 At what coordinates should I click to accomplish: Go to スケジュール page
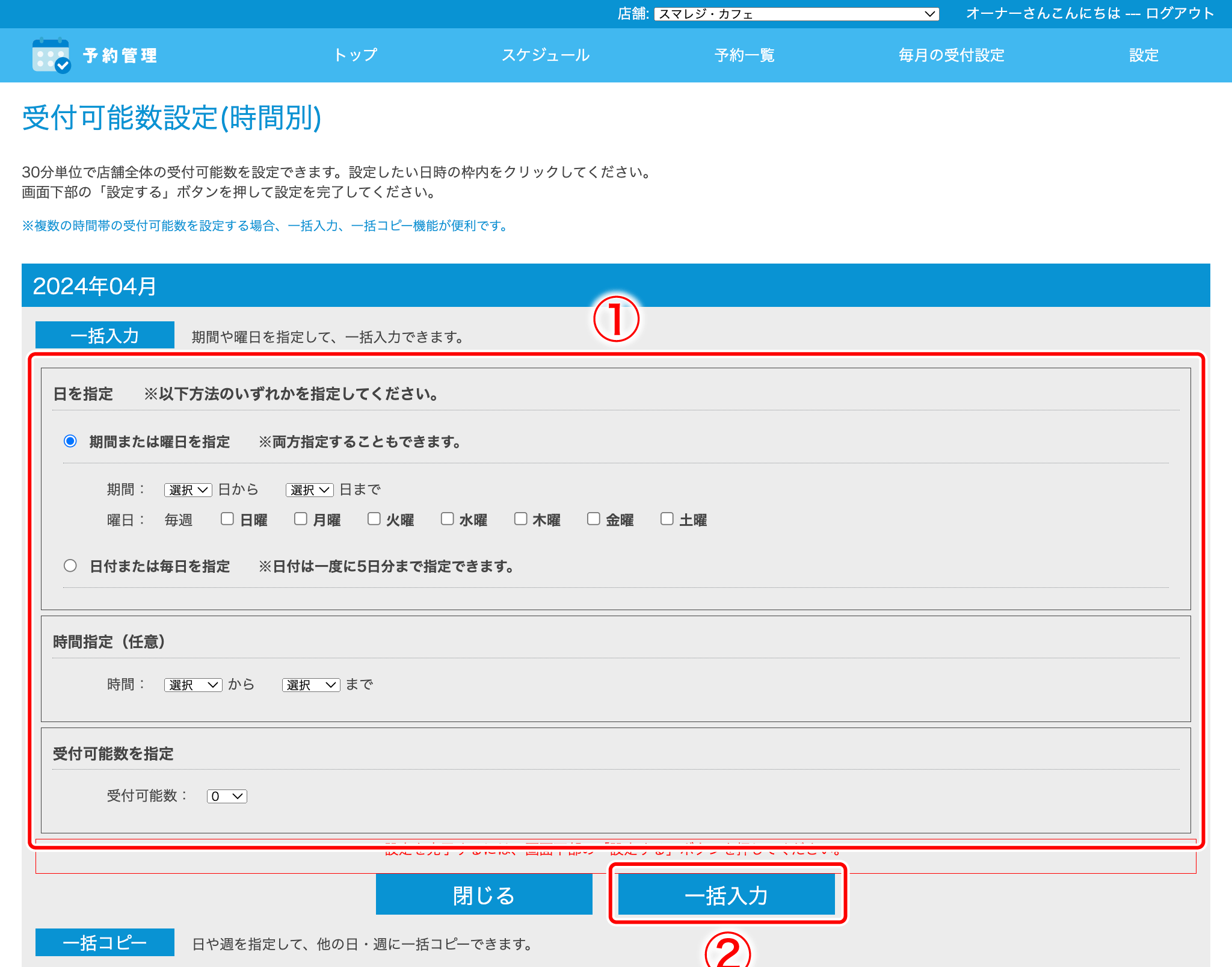pyautogui.click(x=545, y=55)
